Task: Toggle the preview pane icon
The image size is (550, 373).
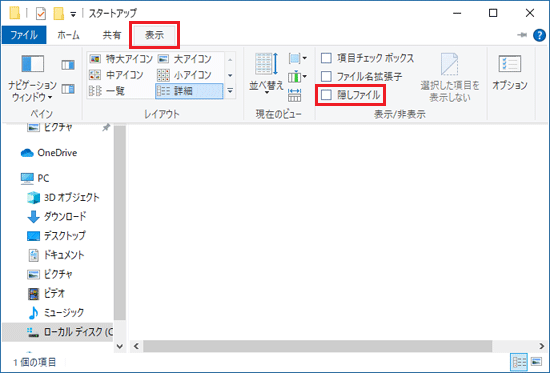Action: [68, 65]
